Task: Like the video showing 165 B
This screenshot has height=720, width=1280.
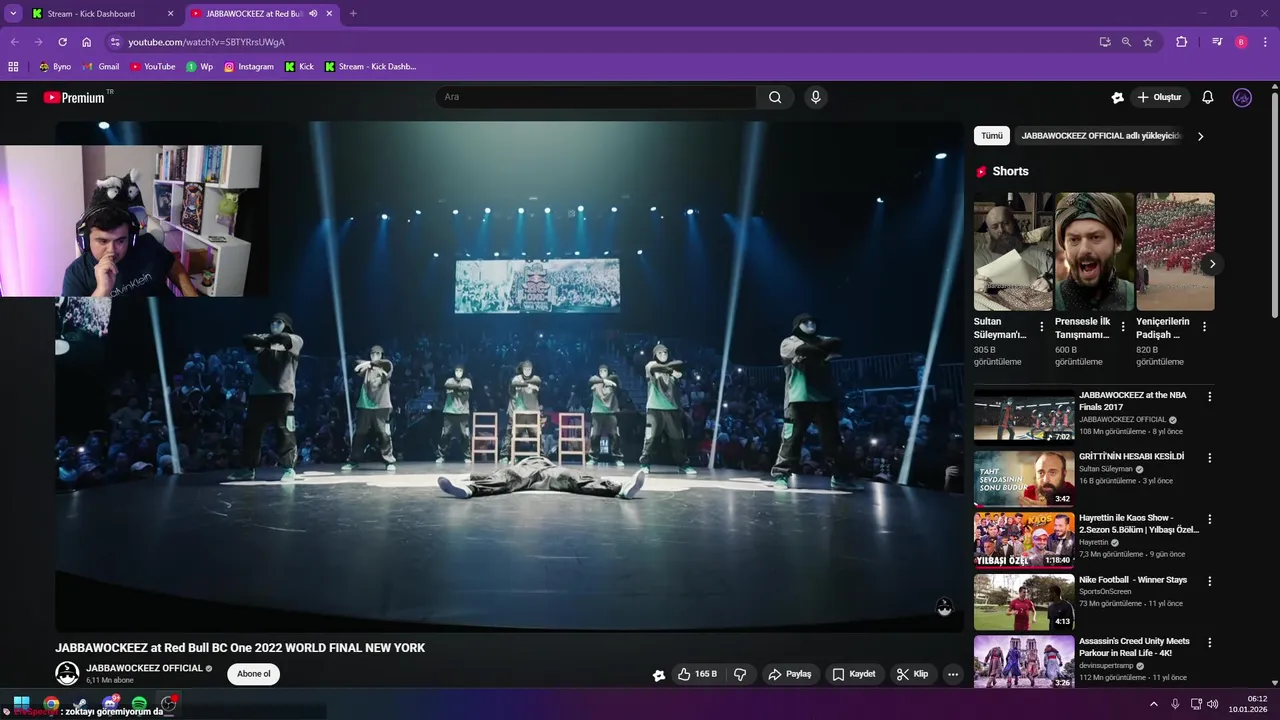Action: (697, 674)
